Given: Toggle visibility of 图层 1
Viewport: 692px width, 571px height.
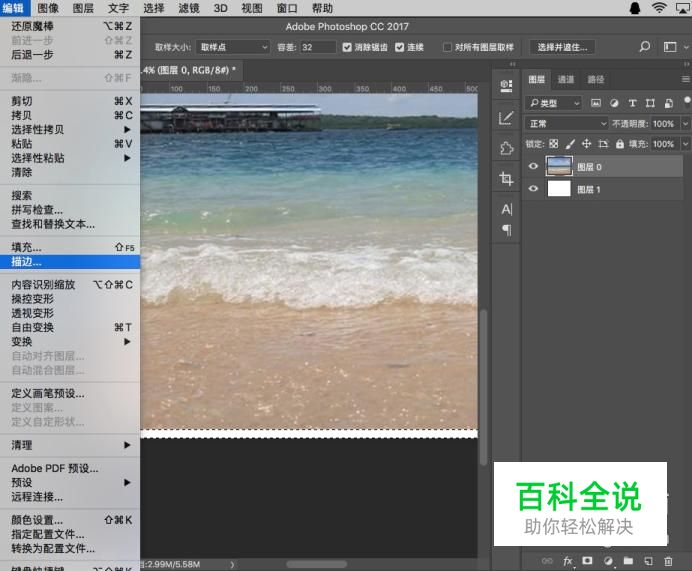Looking at the screenshot, I should [533, 189].
